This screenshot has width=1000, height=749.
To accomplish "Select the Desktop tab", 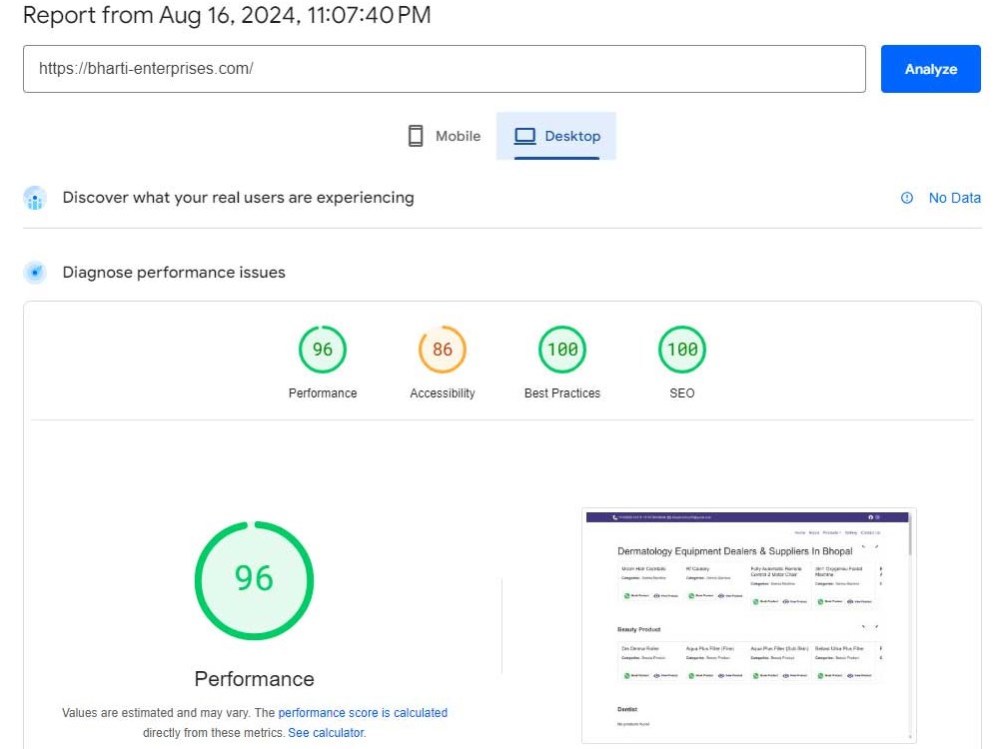I will pos(556,136).
